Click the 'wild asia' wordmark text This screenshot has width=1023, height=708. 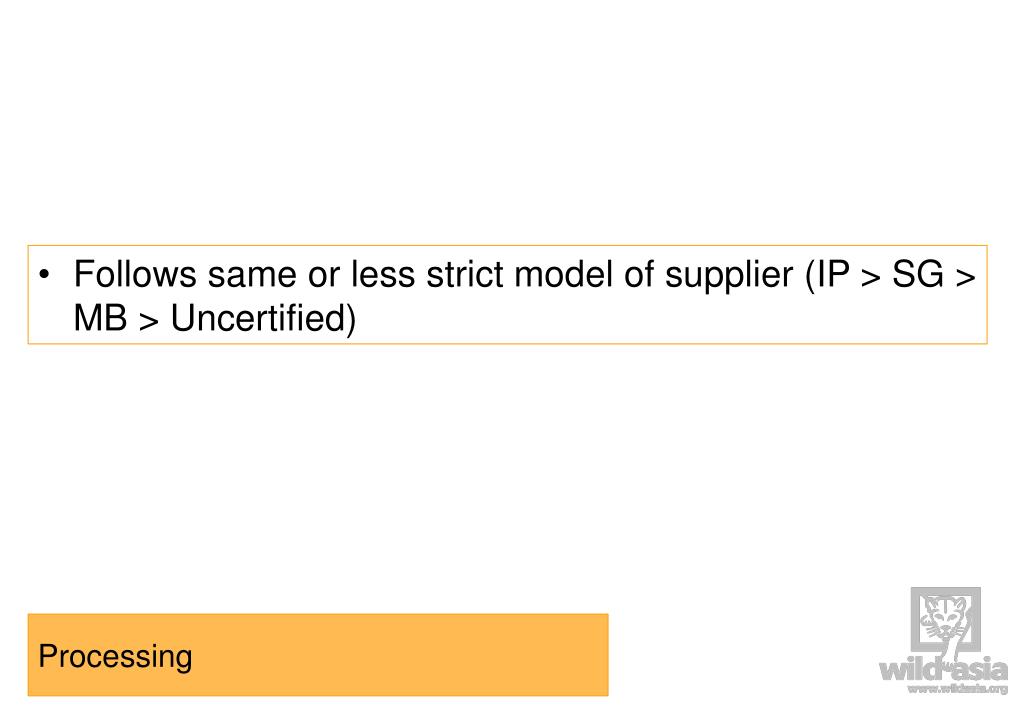[943, 670]
